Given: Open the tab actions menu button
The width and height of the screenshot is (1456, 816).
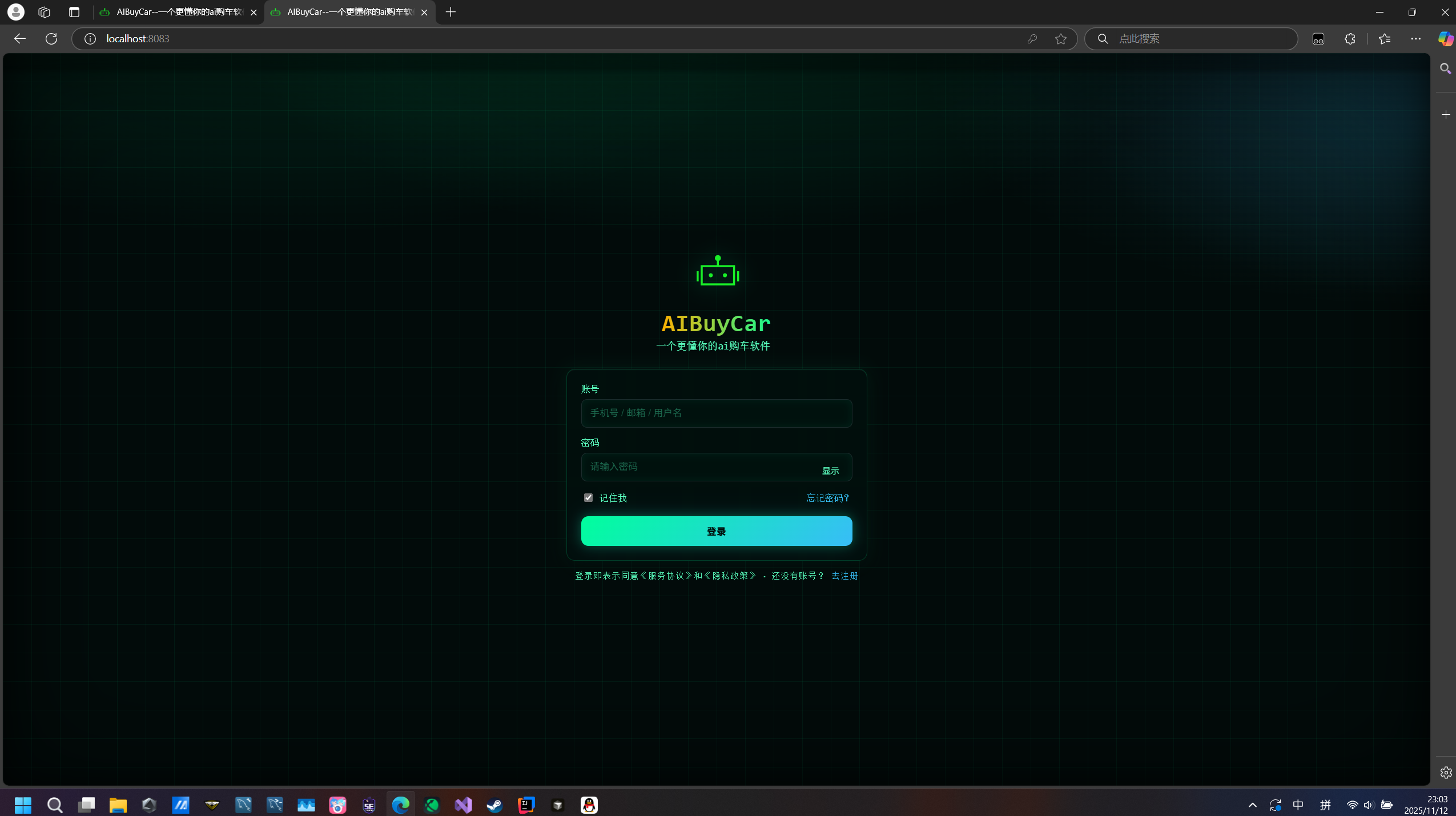Looking at the screenshot, I should [x=74, y=12].
